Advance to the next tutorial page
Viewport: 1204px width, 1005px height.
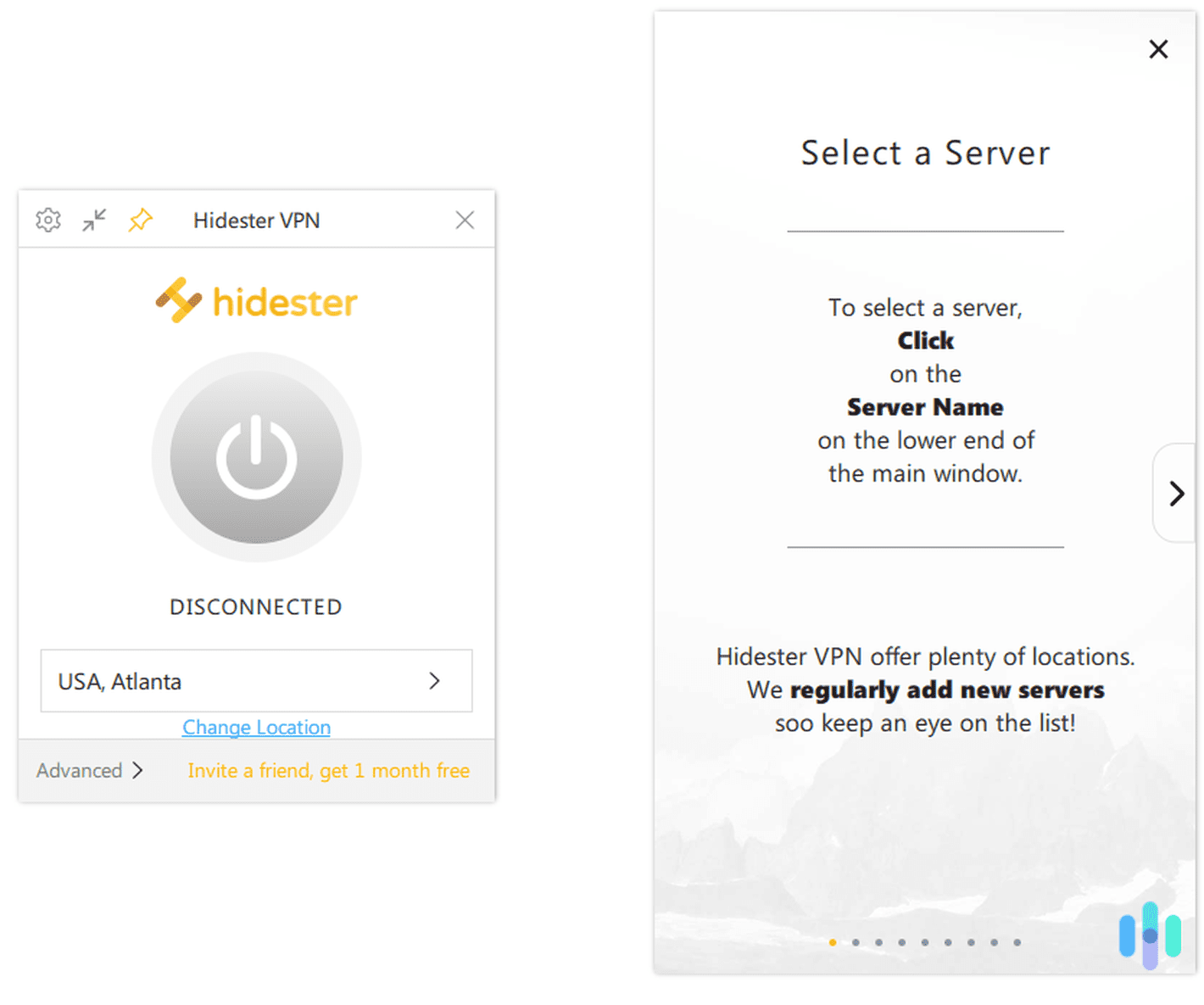coord(1176,493)
